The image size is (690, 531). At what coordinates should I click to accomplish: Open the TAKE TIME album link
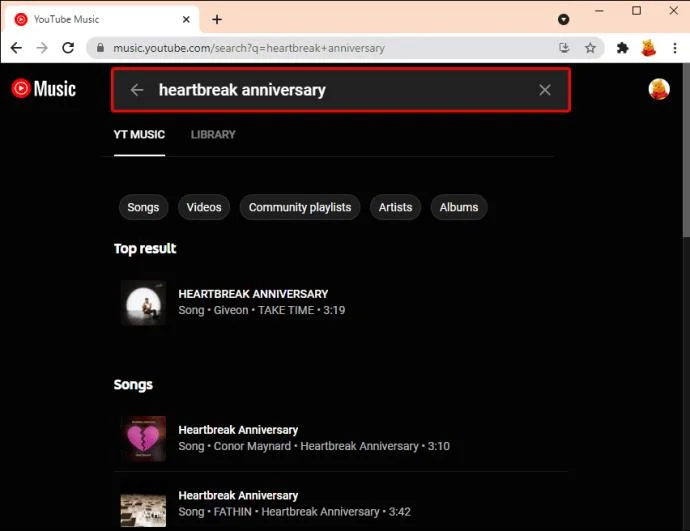286,310
